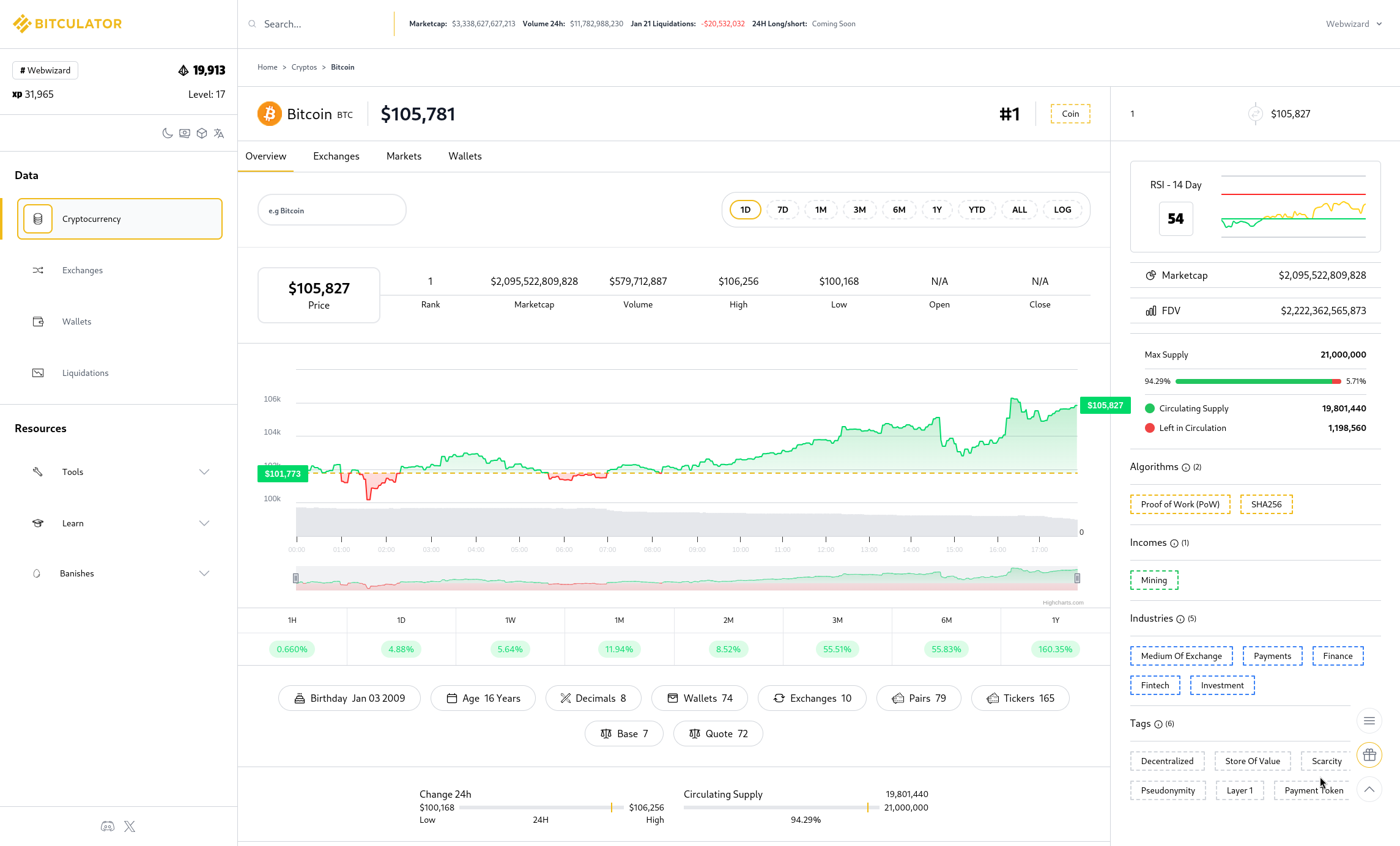Expand the Learn section chevron
Image resolution: width=1400 pixels, height=846 pixels.
coord(204,523)
